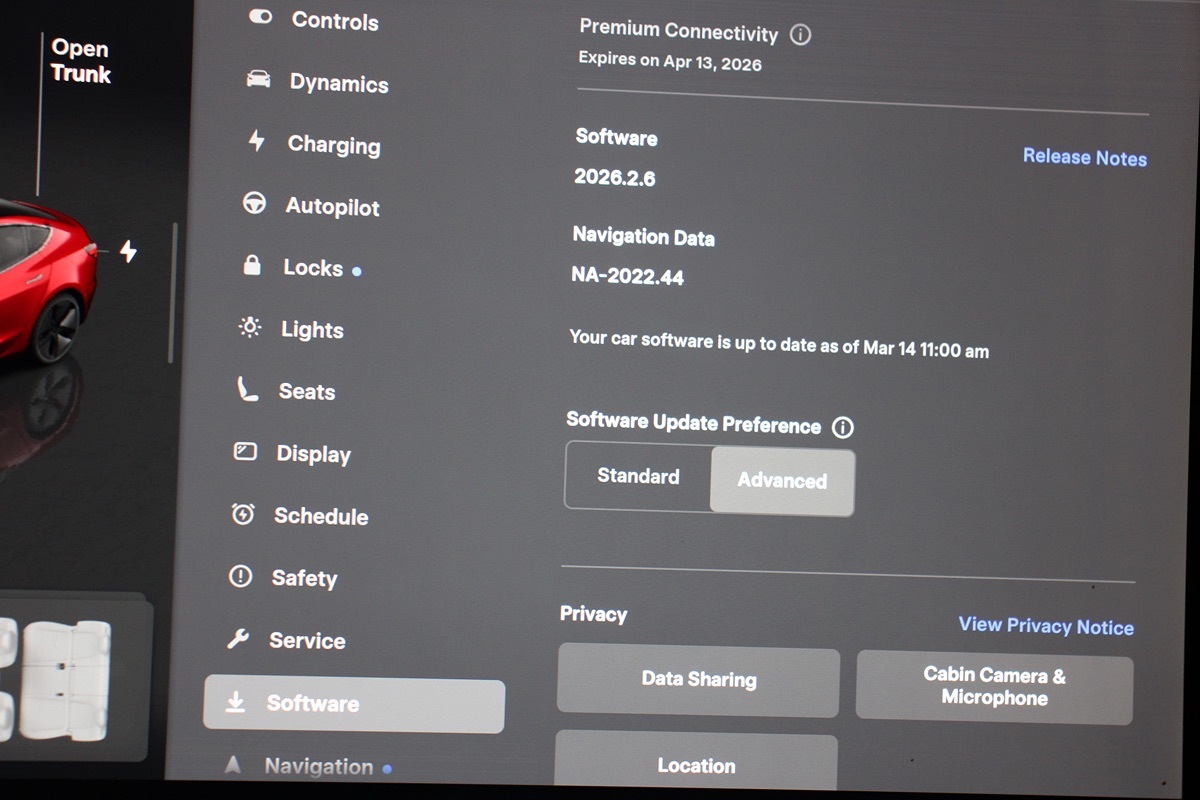Image resolution: width=1200 pixels, height=800 pixels.
Task: Open the Release Notes link
Action: point(1084,157)
